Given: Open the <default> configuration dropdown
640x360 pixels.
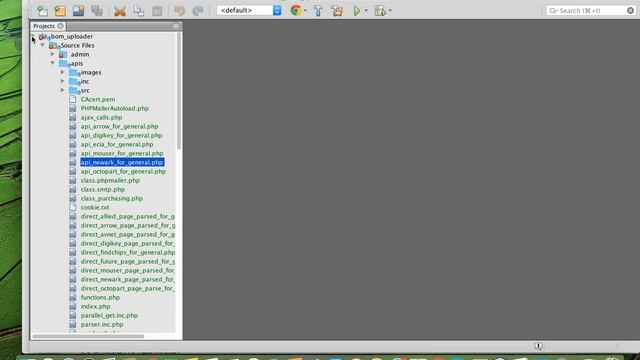Looking at the screenshot, I should [x=249, y=11].
